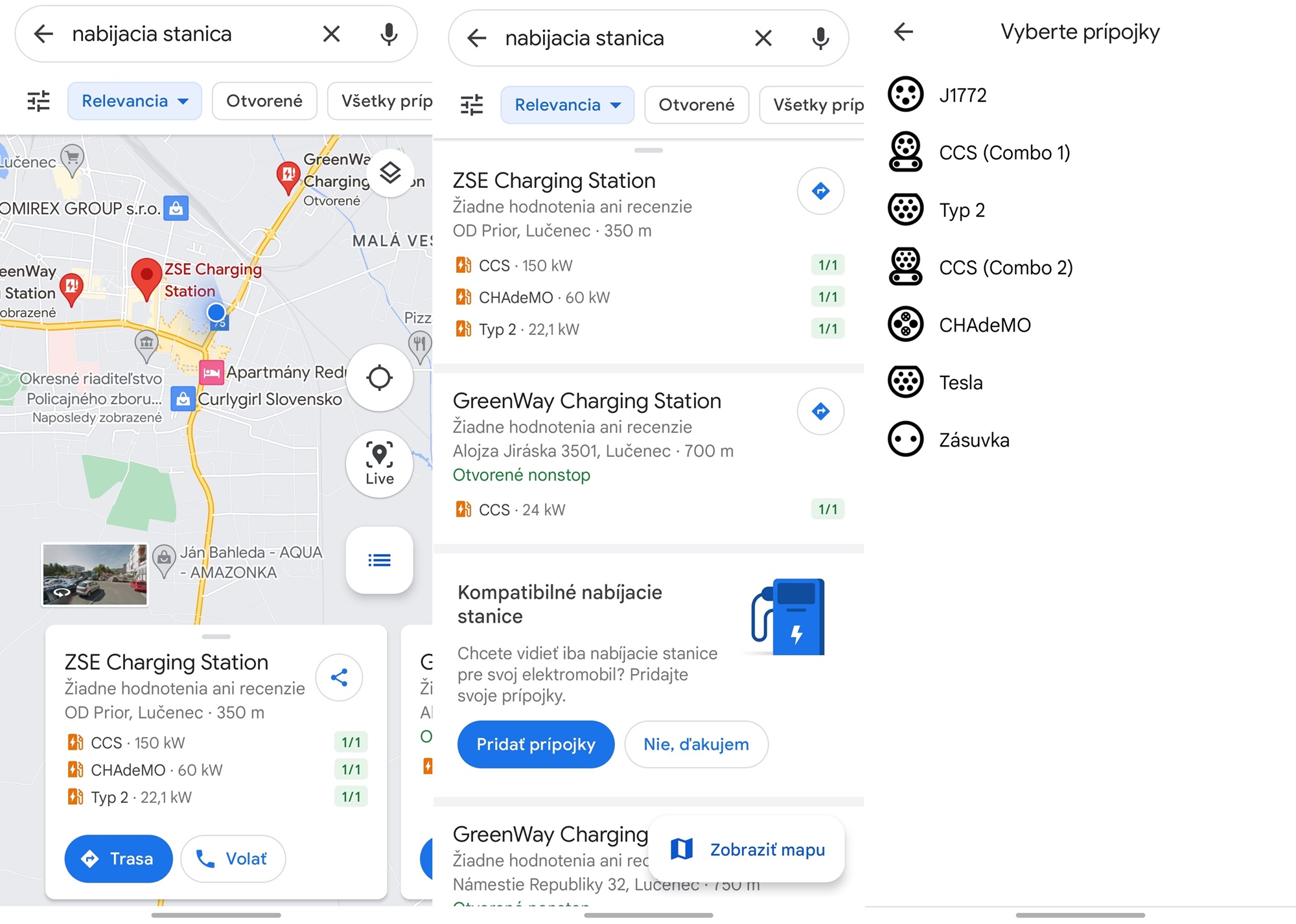
Task: Tap search field text in left screen
Action: [152, 34]
